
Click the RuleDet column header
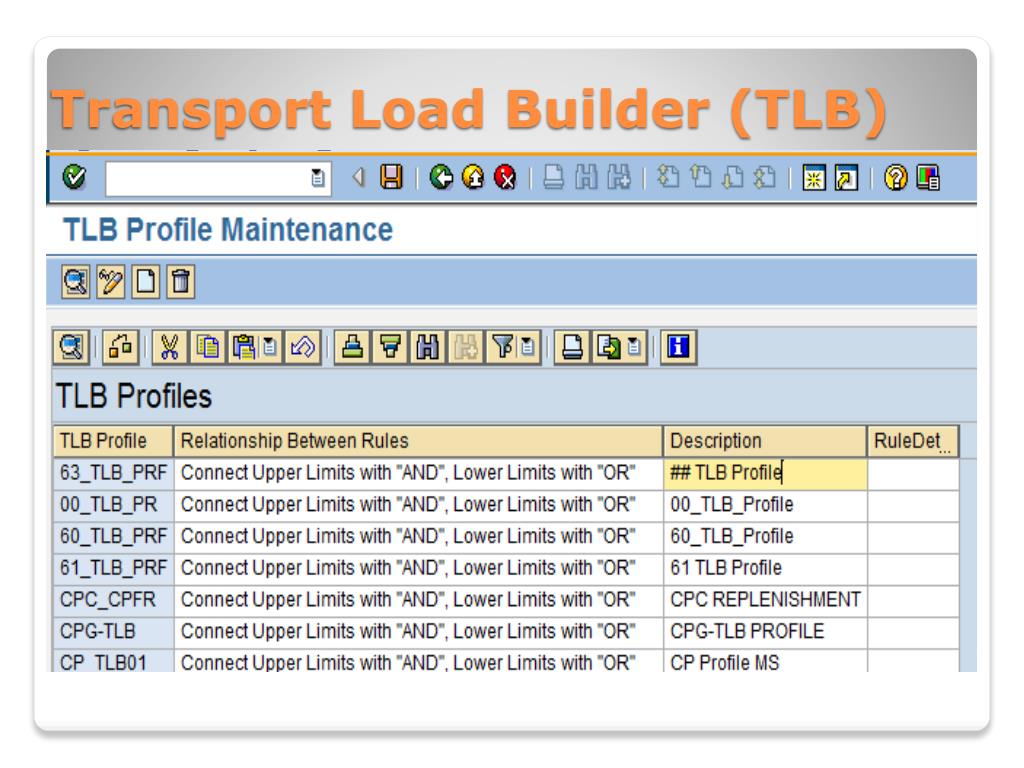pyautogui.click(x=913, y=441)
